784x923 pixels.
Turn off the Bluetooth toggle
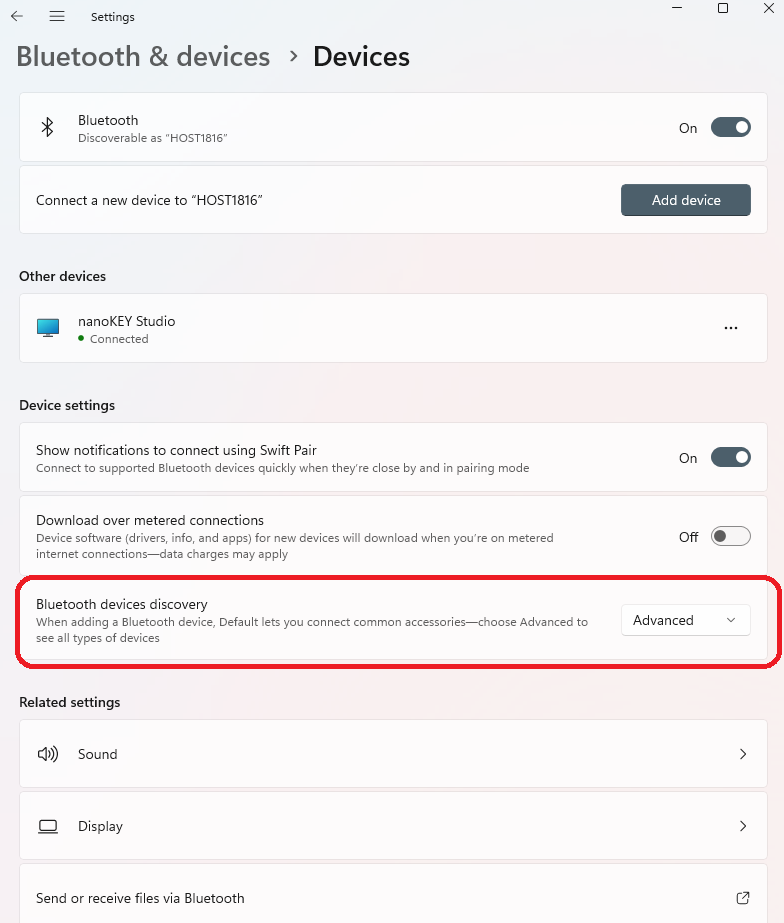coord(730,127)
